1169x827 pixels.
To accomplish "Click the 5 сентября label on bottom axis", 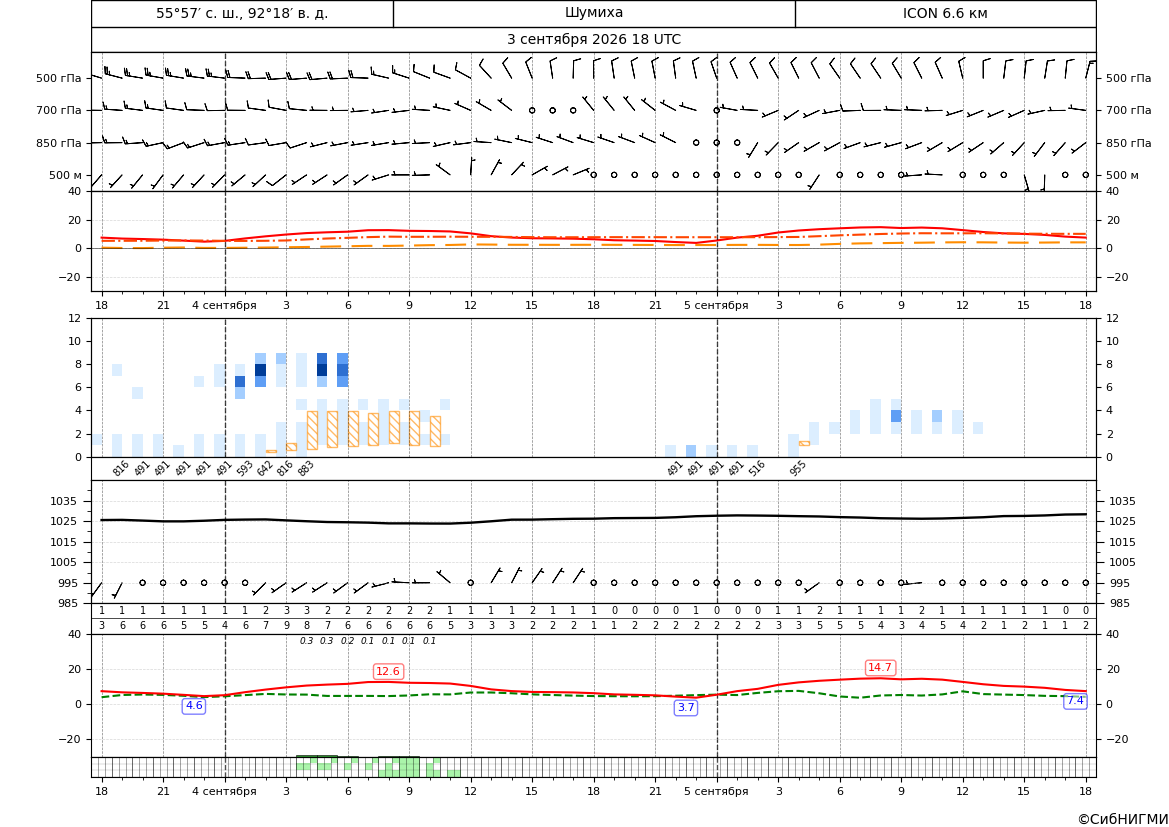I will pyautogui.click(x=716, y=791).
